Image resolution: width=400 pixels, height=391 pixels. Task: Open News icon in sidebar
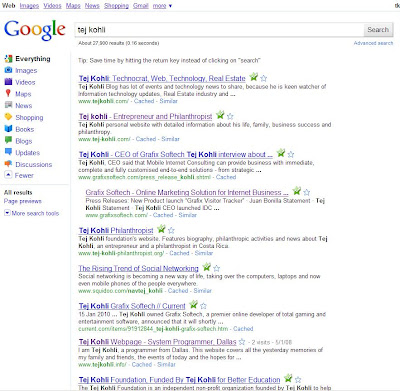tap(8, 105)
